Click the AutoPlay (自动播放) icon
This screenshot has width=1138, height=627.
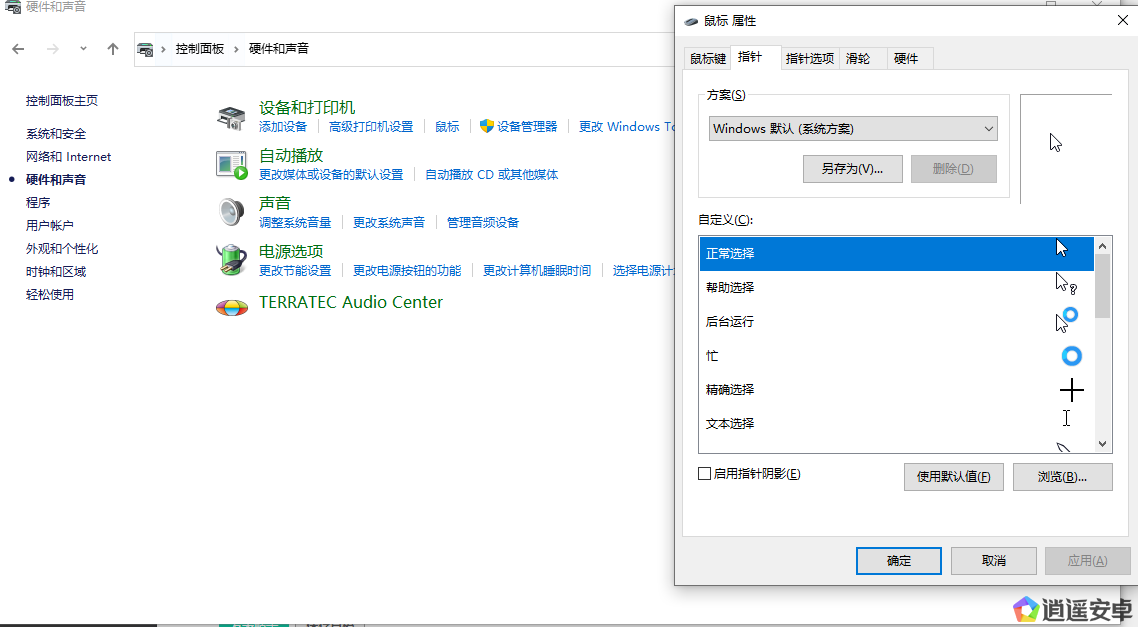[231, 164]
